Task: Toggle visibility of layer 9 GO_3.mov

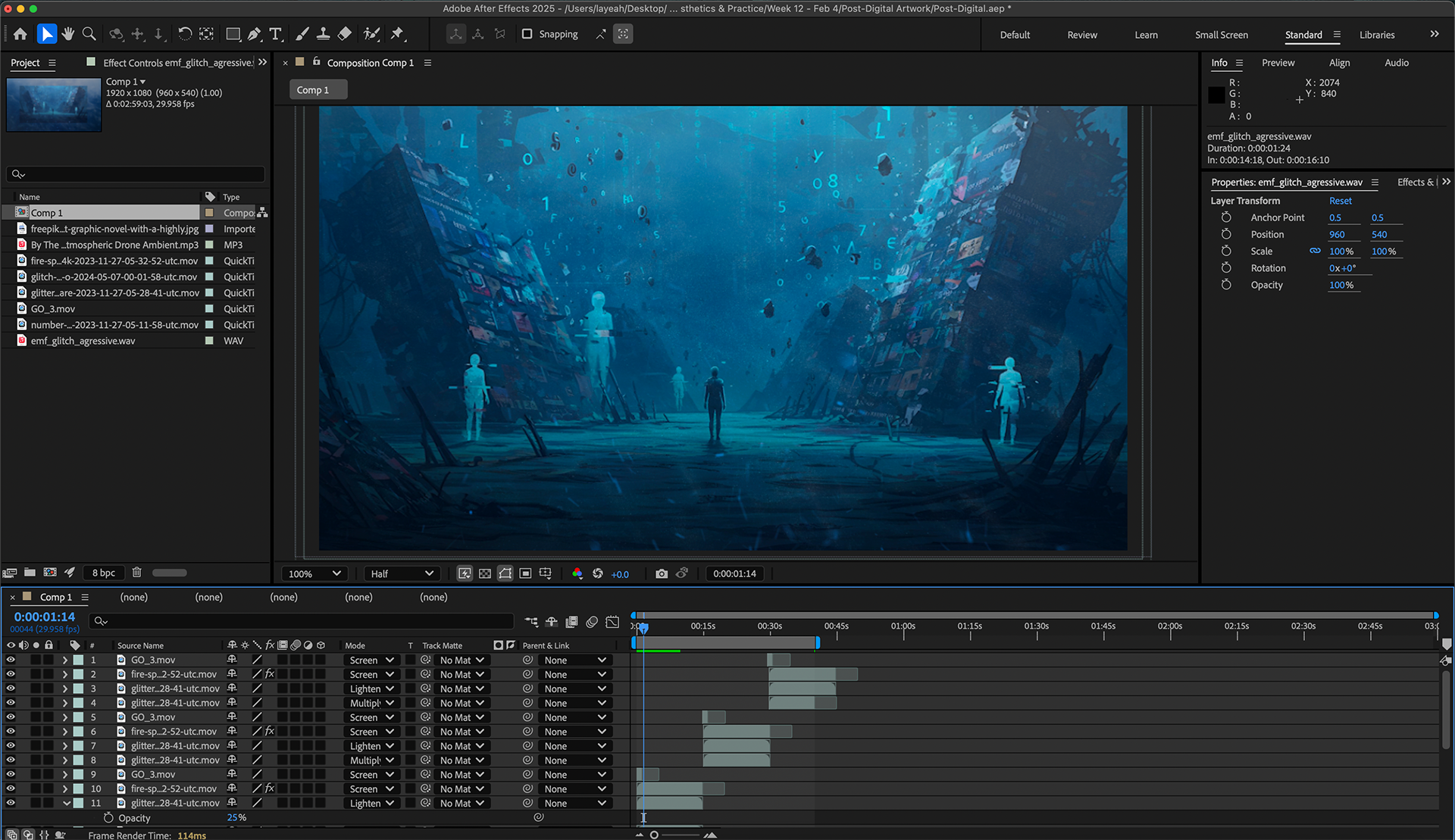Action: (11, 774)
